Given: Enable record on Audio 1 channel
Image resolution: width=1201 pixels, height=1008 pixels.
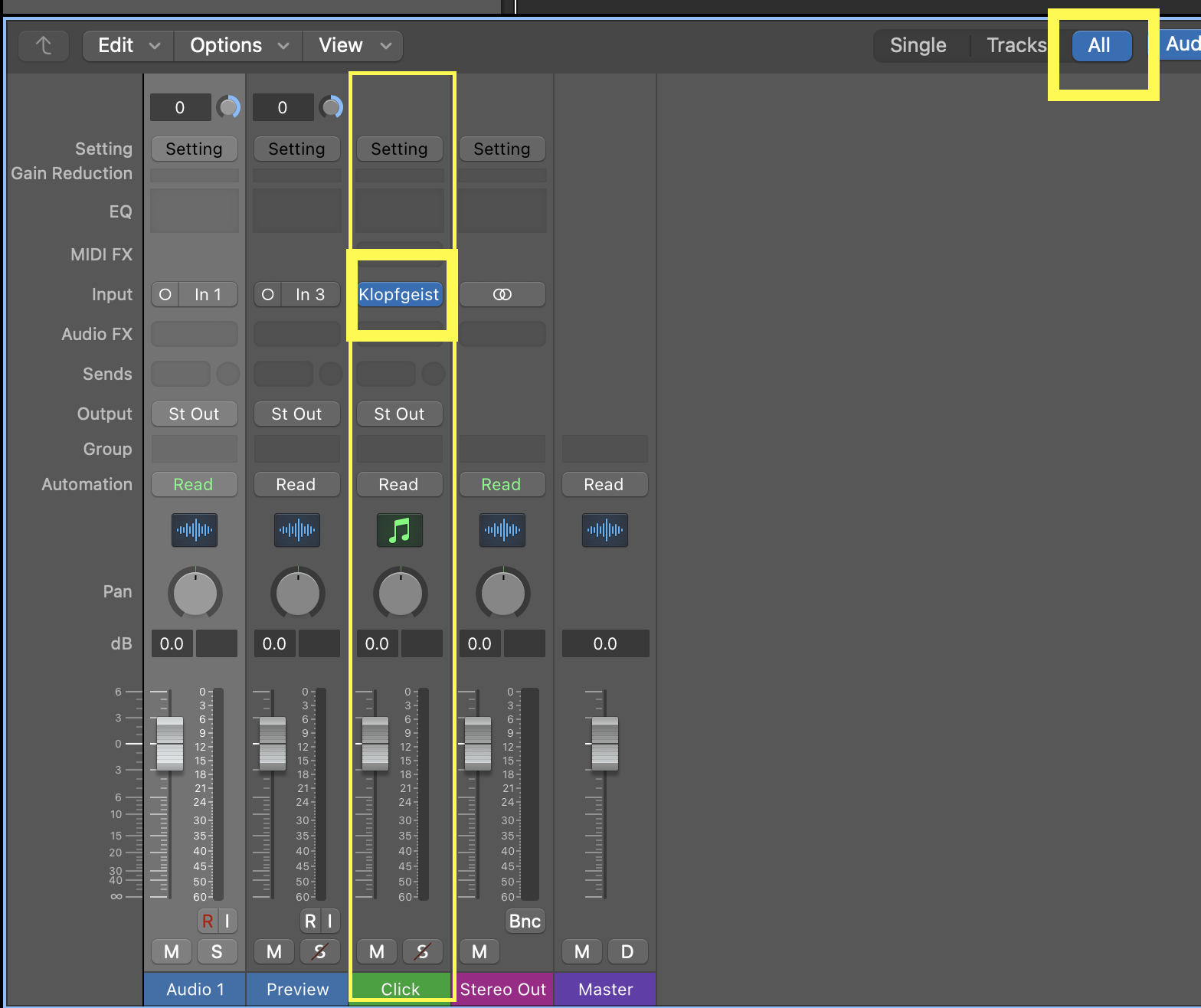Looking at the screenshot, I should (x=208, y=921).
